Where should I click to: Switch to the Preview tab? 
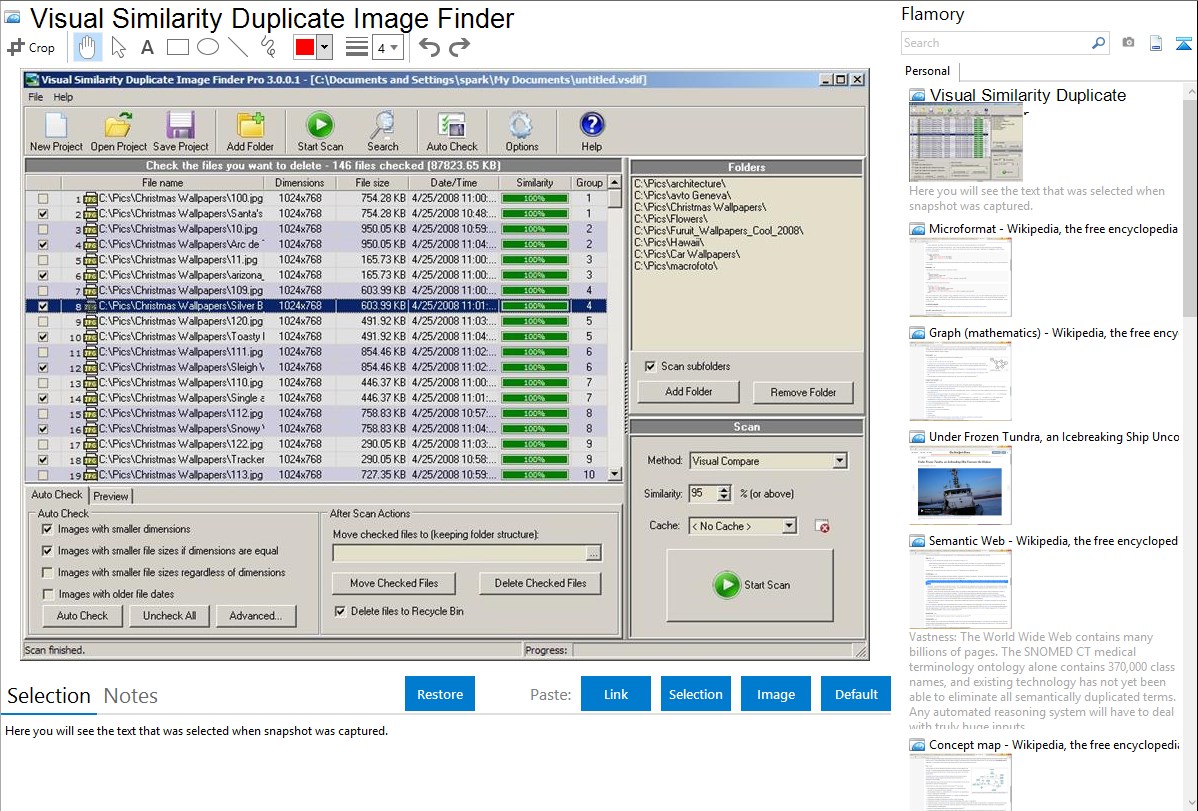[111, 496]
